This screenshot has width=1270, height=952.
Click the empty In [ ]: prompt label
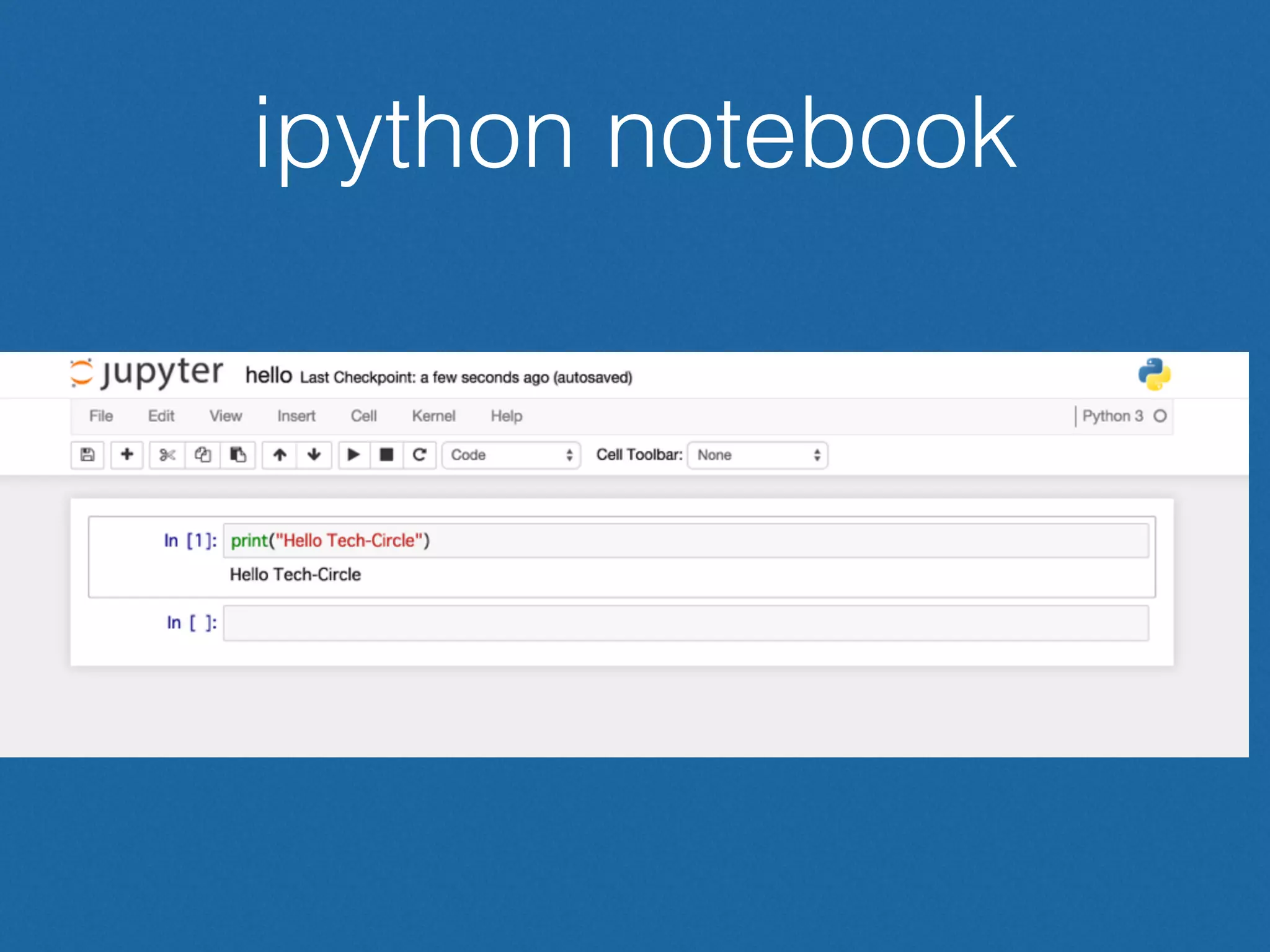pyautogui.click(x=192, y=623)
